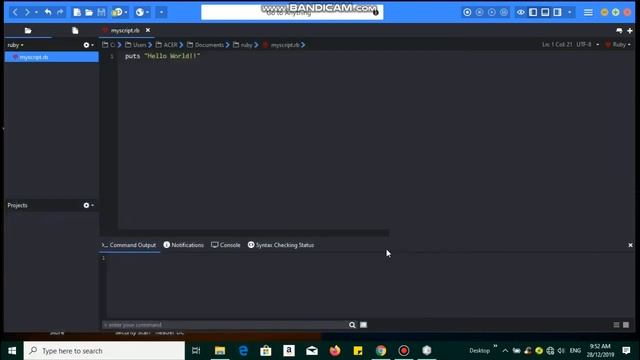The image size is (640, 360).
Task: Switch to the Console tab
Action: (x=226, y=245)
